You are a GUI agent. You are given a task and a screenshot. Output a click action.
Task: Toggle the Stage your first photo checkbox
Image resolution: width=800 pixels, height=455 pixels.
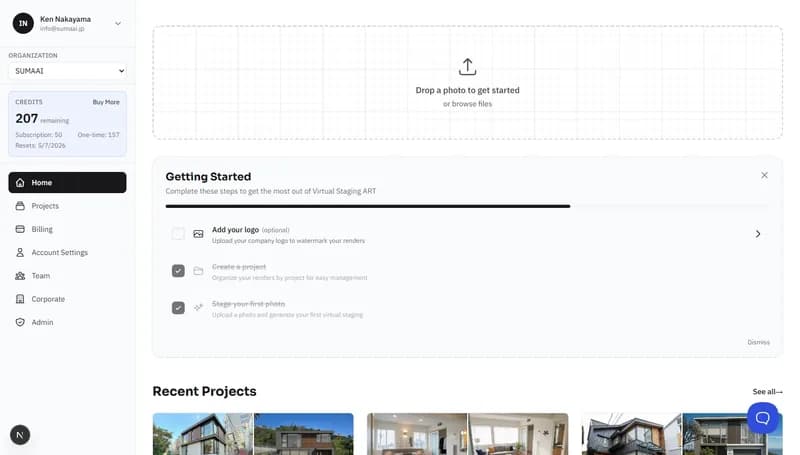coord(178,308)
